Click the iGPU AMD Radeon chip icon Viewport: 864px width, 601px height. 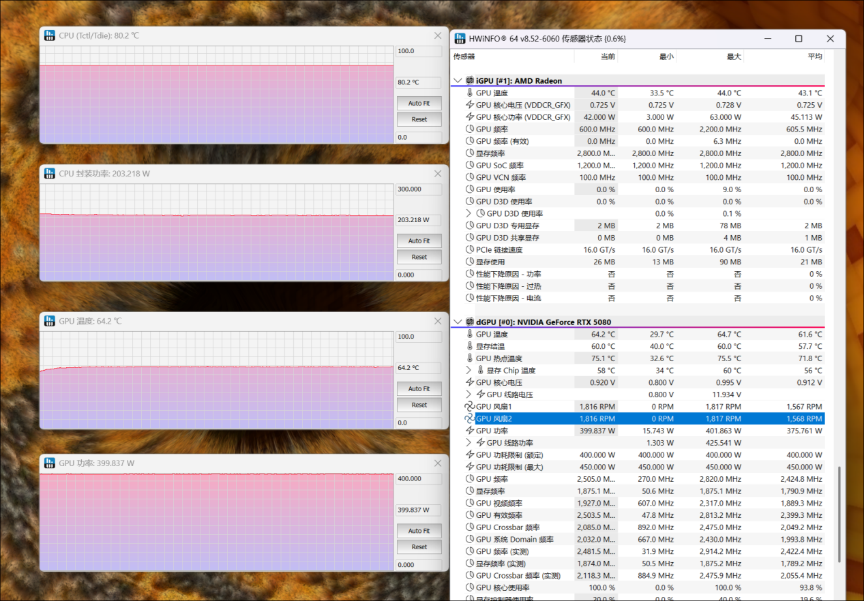pyautogui.click(x=470, y=80)
